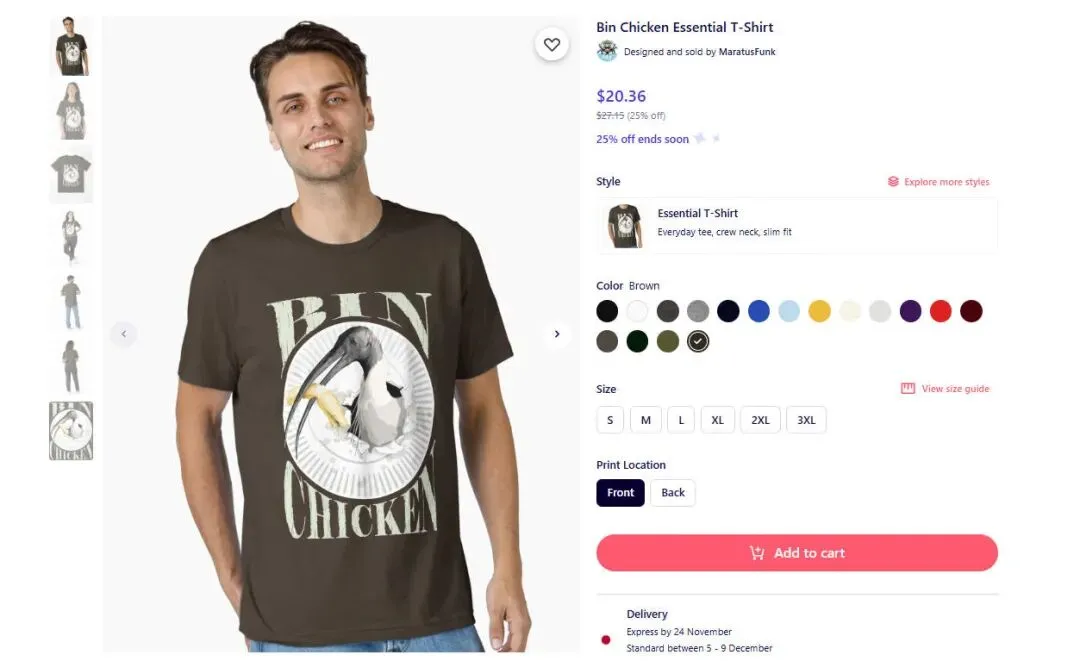1080x661 pixels.
Task: Click the layers icon beside Explore more styles
Action: (893, 182)
